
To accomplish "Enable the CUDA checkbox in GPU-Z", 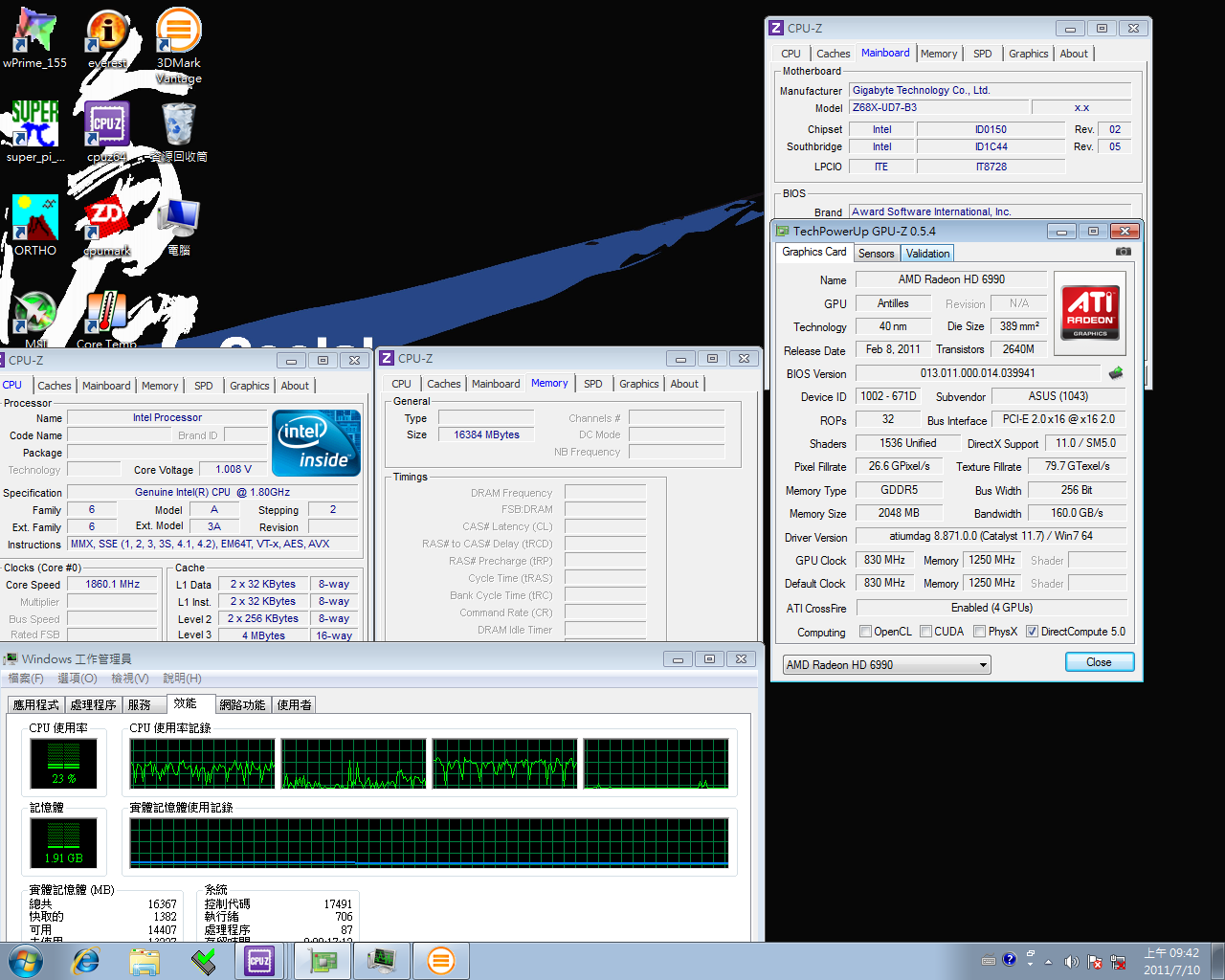I will click(925, 632).
